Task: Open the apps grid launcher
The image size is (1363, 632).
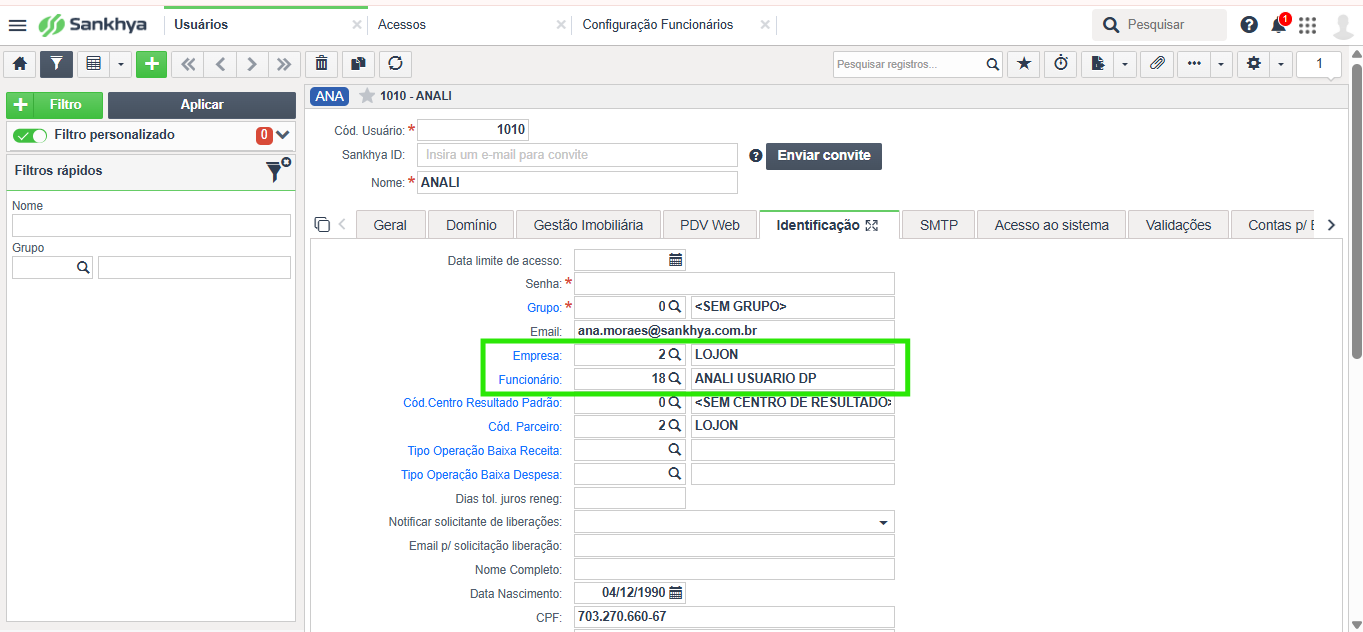Action: pyautogui.click(x=1307, y=24)
